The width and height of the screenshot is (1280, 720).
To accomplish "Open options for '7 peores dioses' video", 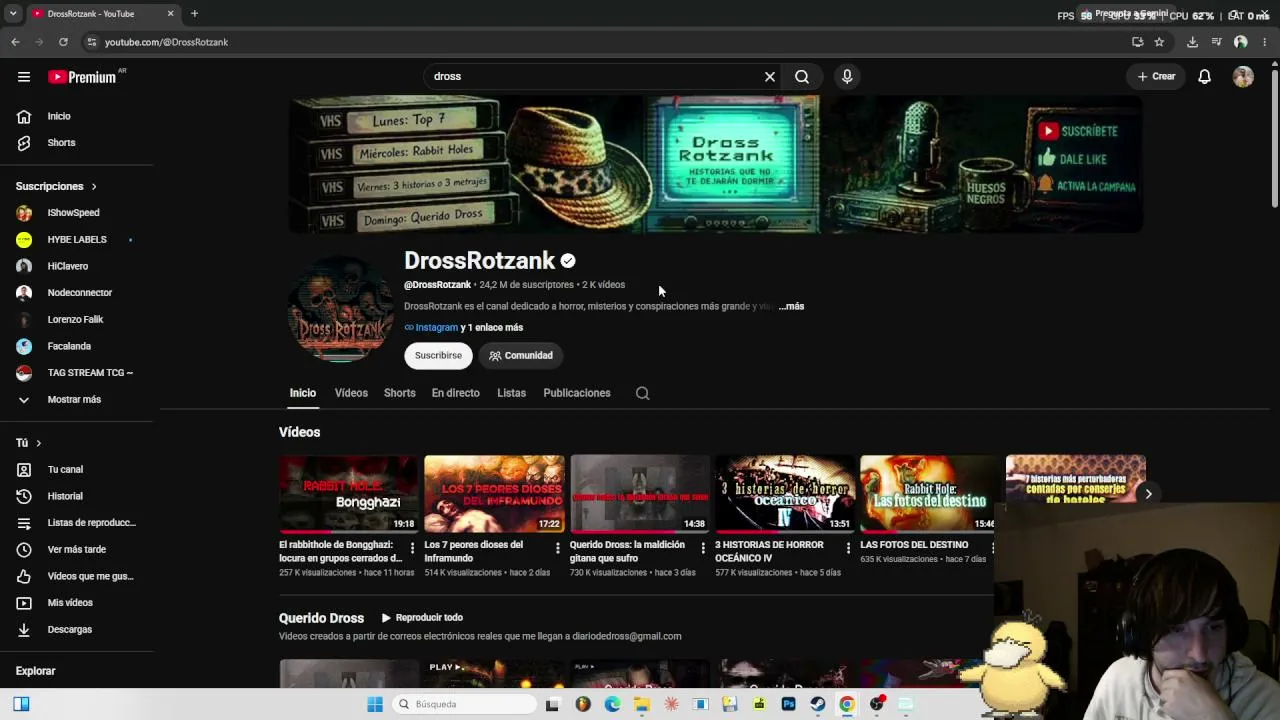I will click(557, 548).
